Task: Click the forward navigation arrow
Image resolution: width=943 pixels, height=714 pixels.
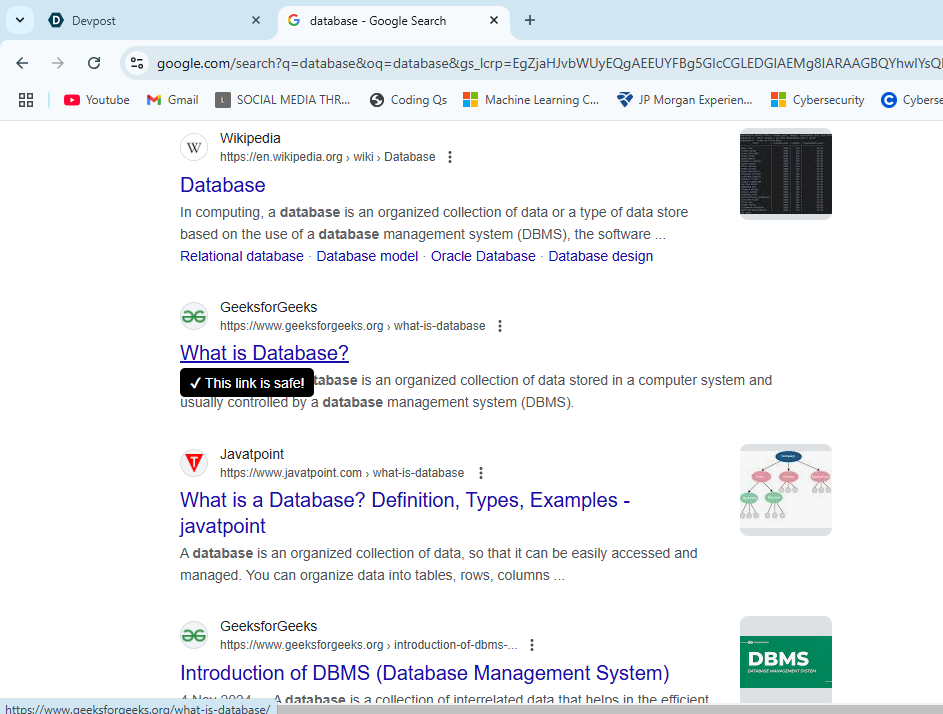Action: pyautogui.click(x=58, y=63)
